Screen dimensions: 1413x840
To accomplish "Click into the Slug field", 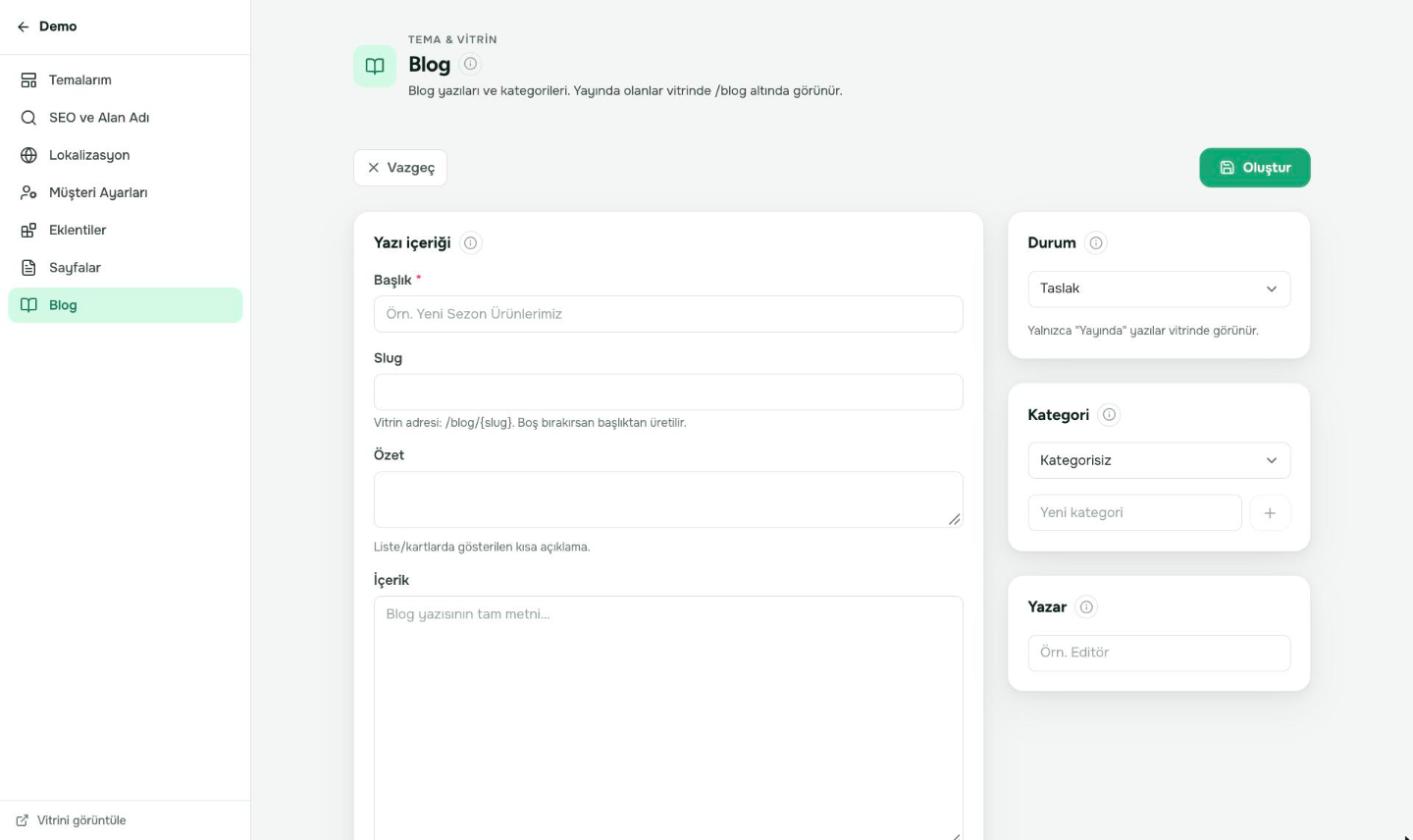I will tap(668, 392).
